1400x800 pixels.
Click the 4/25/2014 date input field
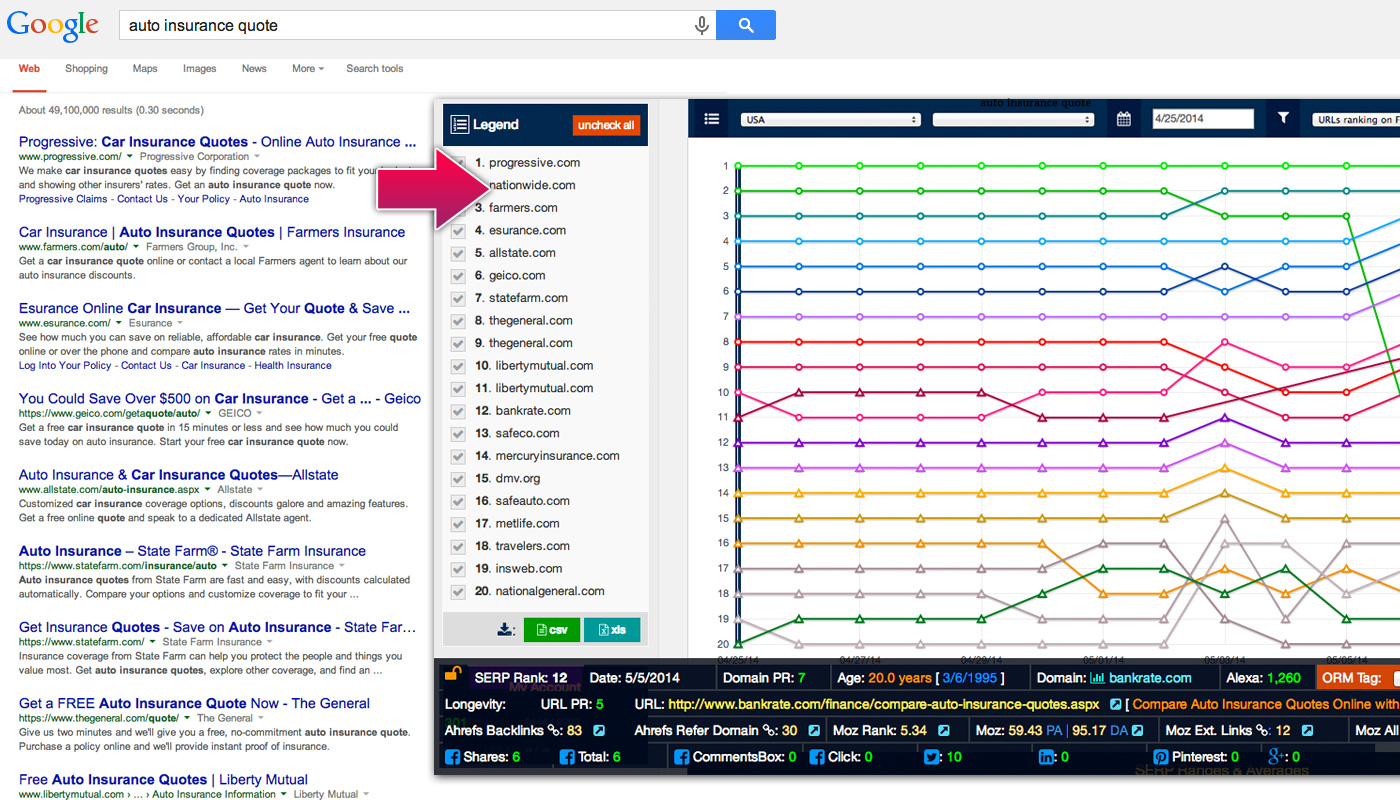[1203, 119]
